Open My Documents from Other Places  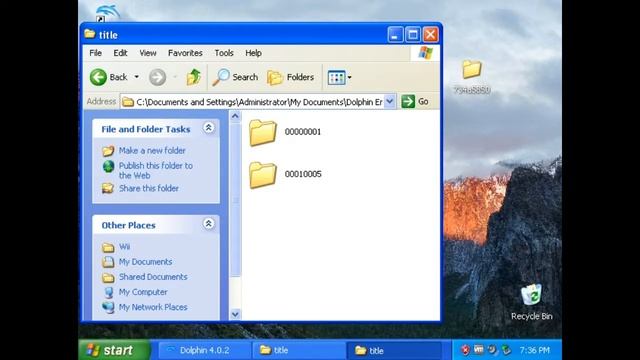[145, 262]
